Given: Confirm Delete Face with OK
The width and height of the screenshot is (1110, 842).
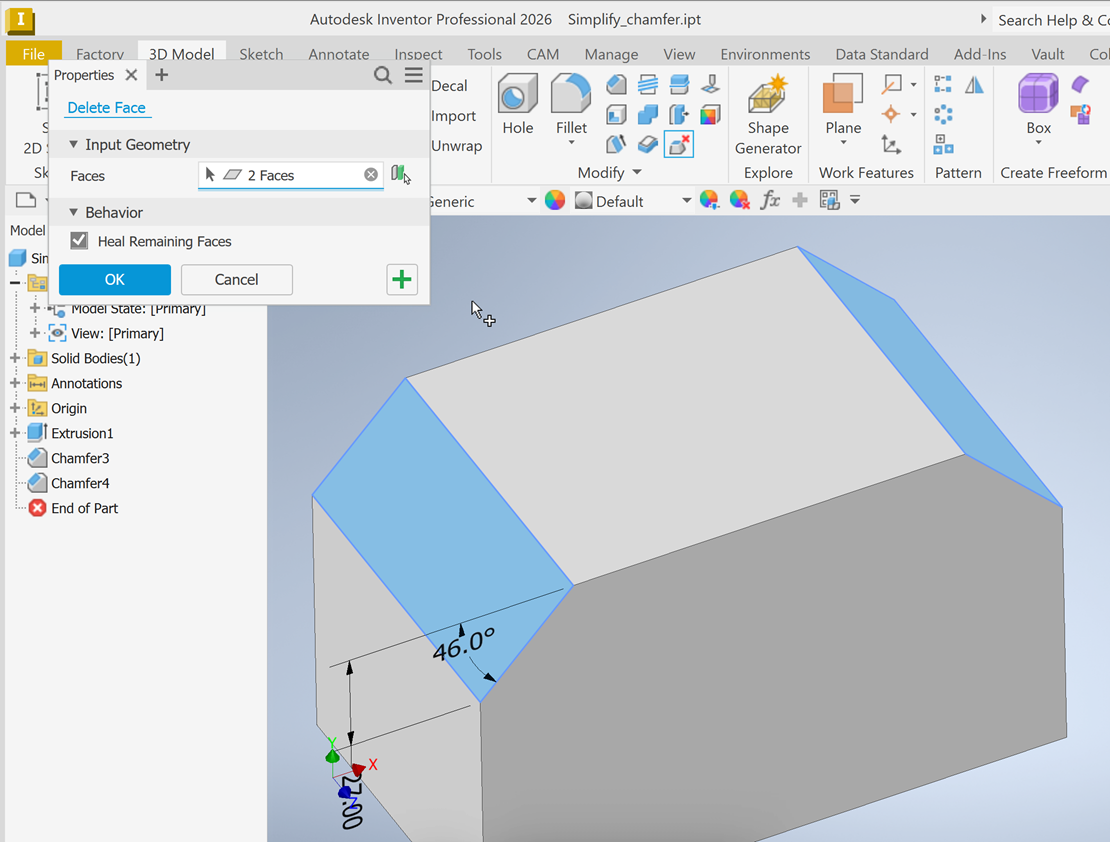Looking at the screenshot, I should [115, 279].
